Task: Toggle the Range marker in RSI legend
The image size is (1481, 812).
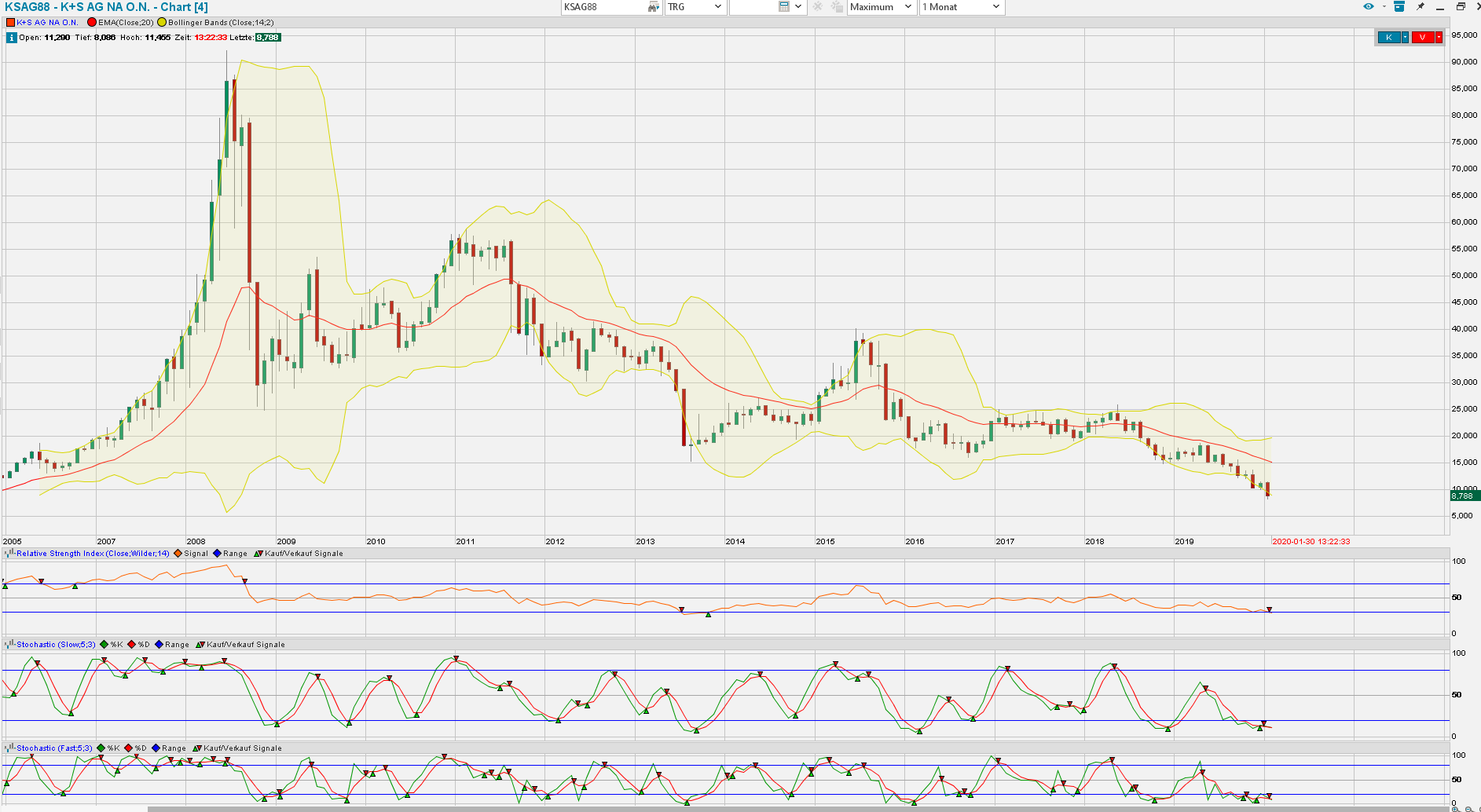Action: click(x=218, y=554)
